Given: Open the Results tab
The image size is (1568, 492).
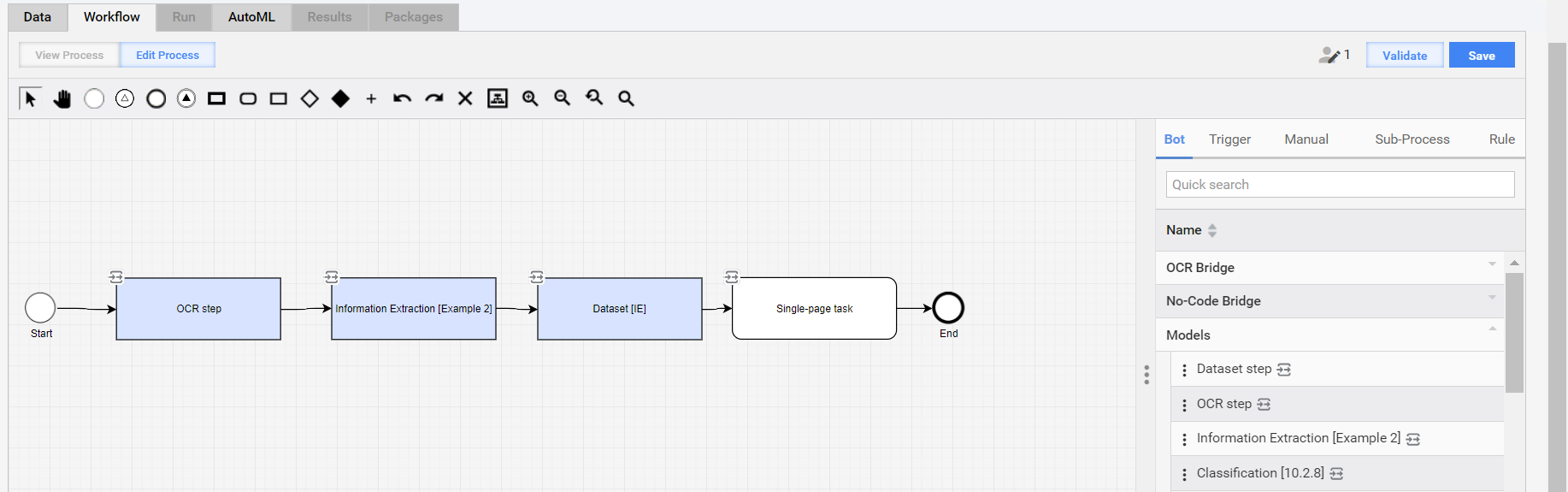Looking at the screenshot, I should 329,17.
